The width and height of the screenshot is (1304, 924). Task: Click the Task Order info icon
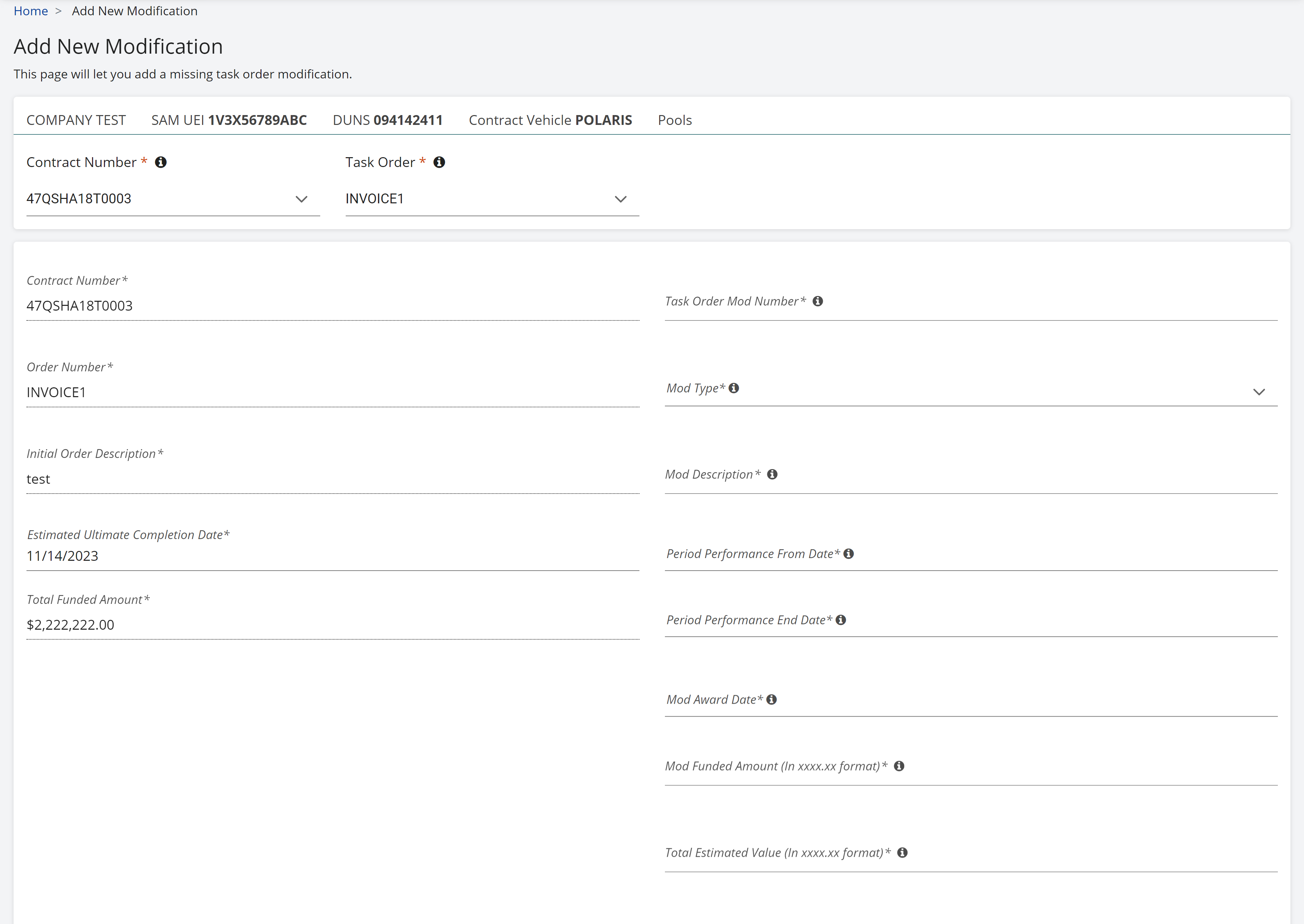(439, 162)
